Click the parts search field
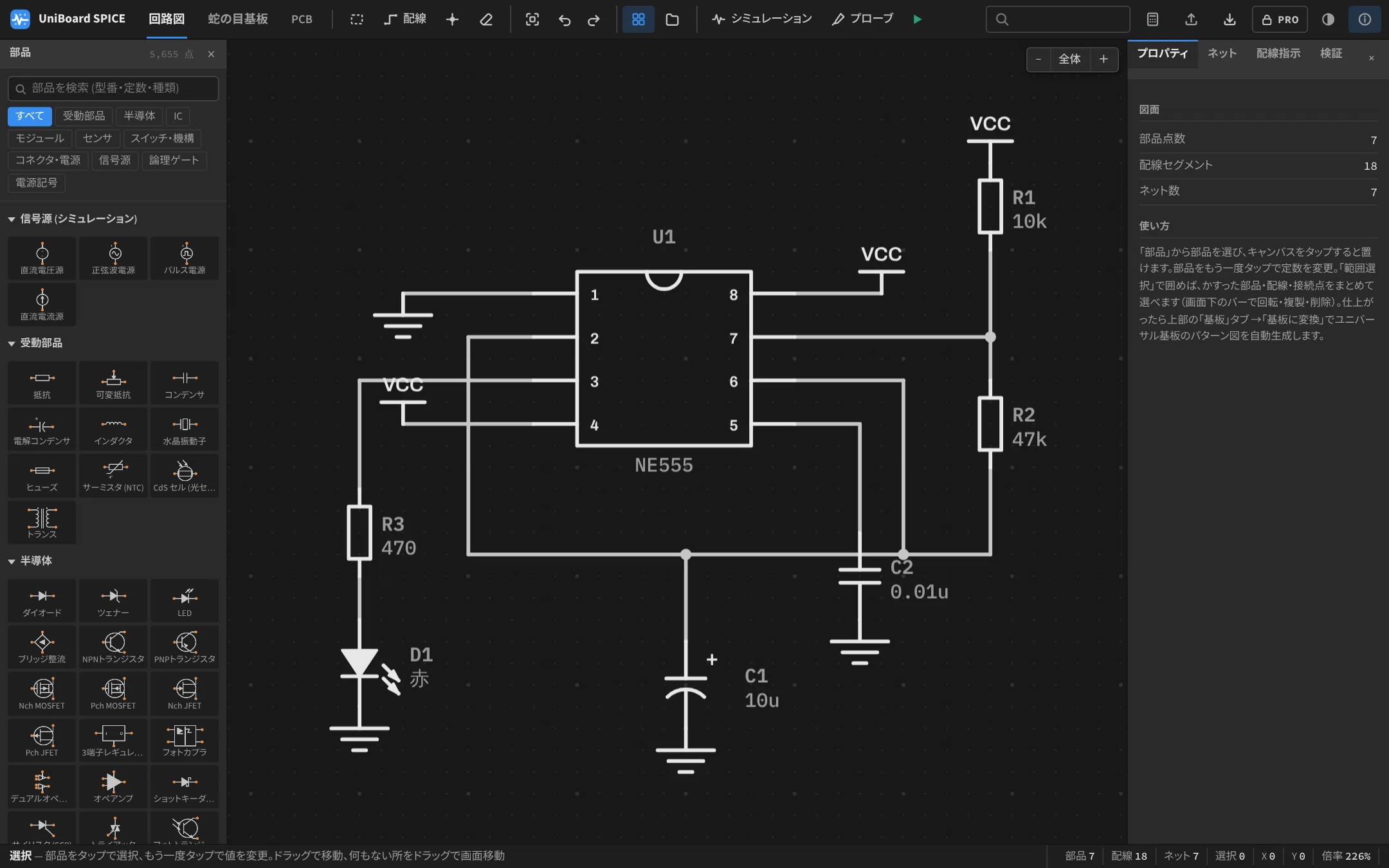Image resolution: width=1389 pixels, height=868 pixels. (x=113, y=89)
